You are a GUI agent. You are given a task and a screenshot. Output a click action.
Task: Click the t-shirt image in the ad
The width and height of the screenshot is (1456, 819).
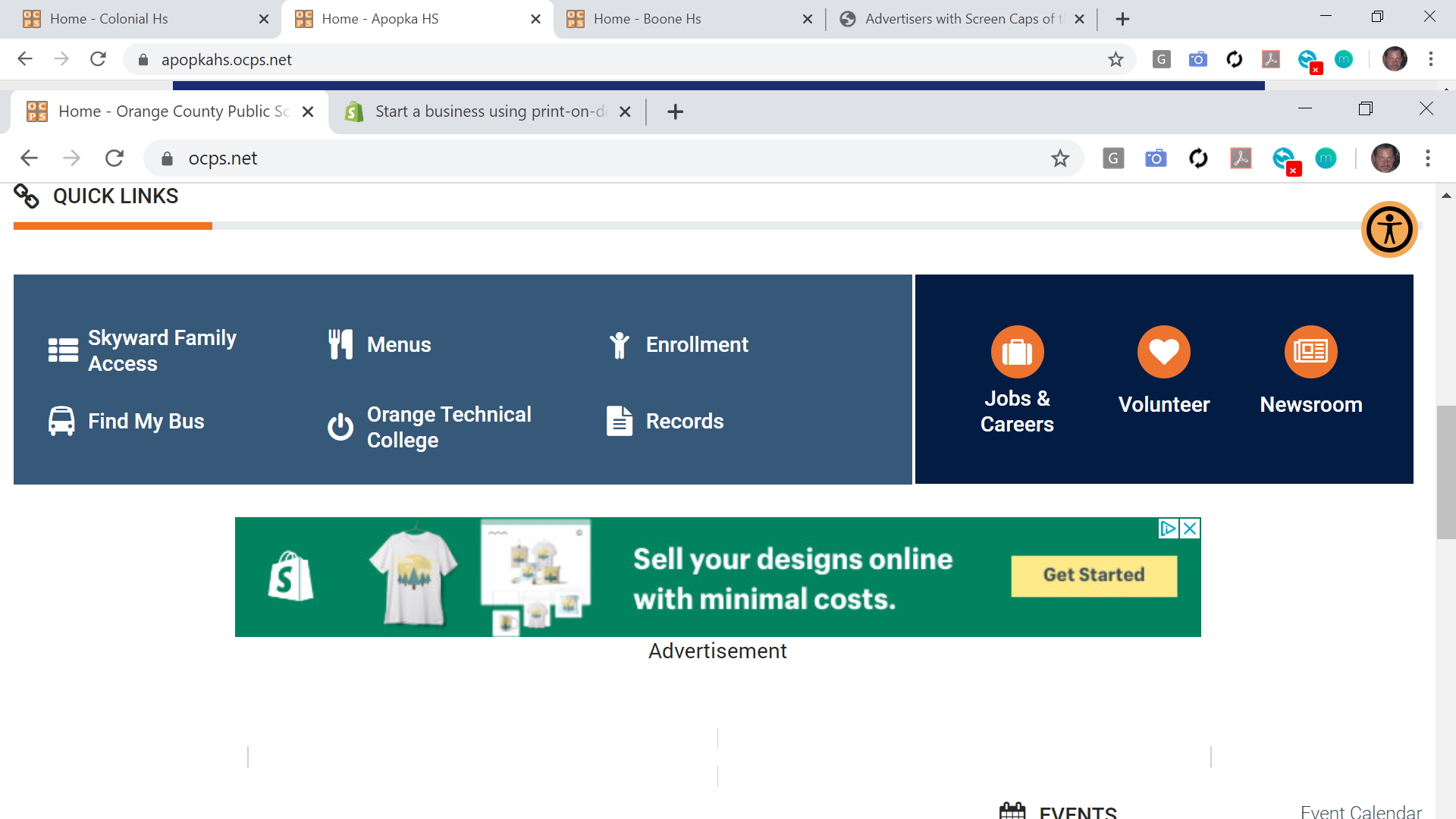pyautogui.click(x=413, y=576)
